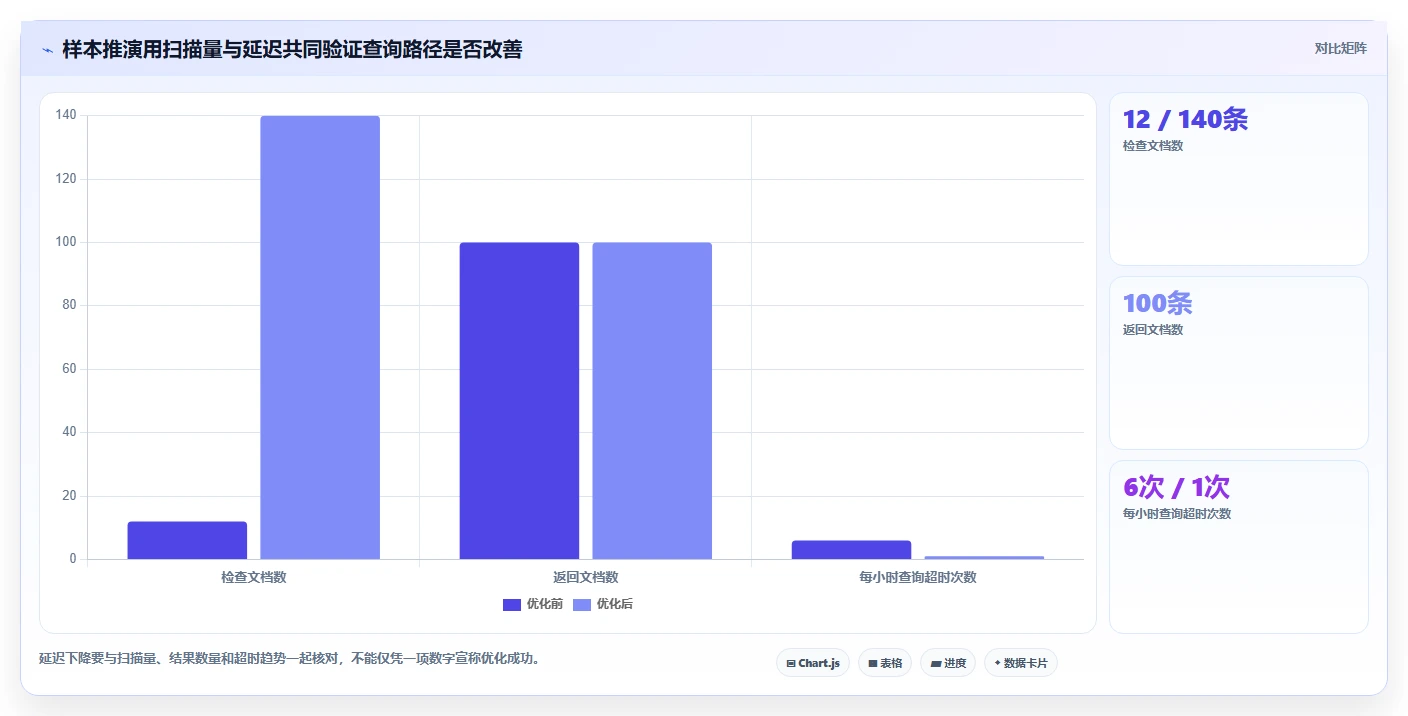The width and height of the screenshot is (1408, 716).
Task: Click the 100条 card value
Action: pos(1157,303)
